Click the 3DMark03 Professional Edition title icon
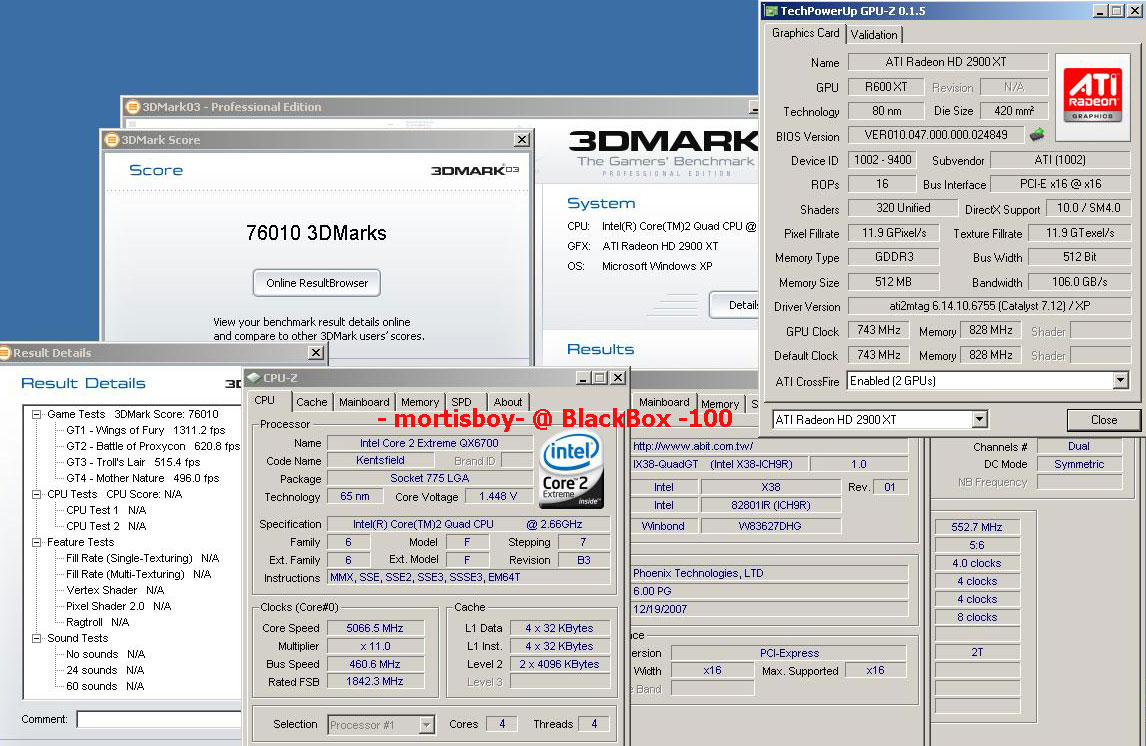 pyautogui.click(x=132, y=107)
